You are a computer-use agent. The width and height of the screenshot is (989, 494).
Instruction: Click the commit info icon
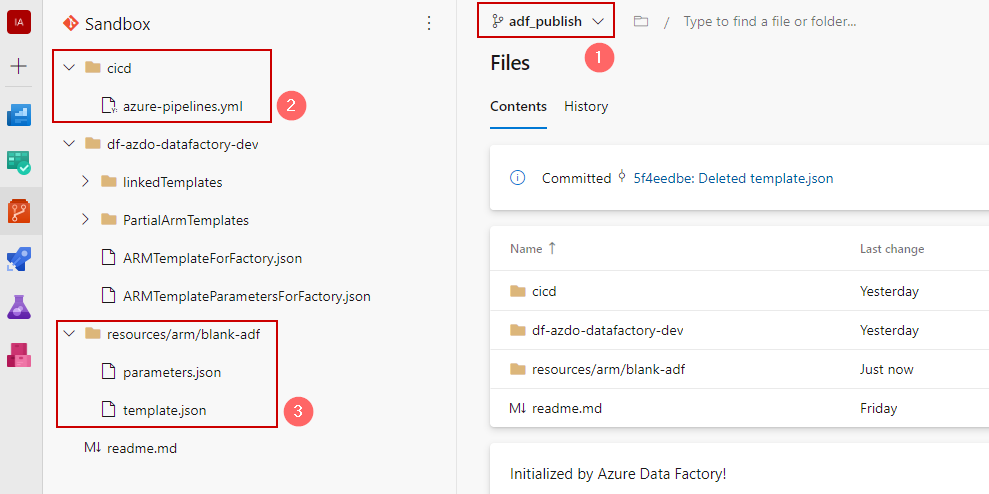point(517,178)
